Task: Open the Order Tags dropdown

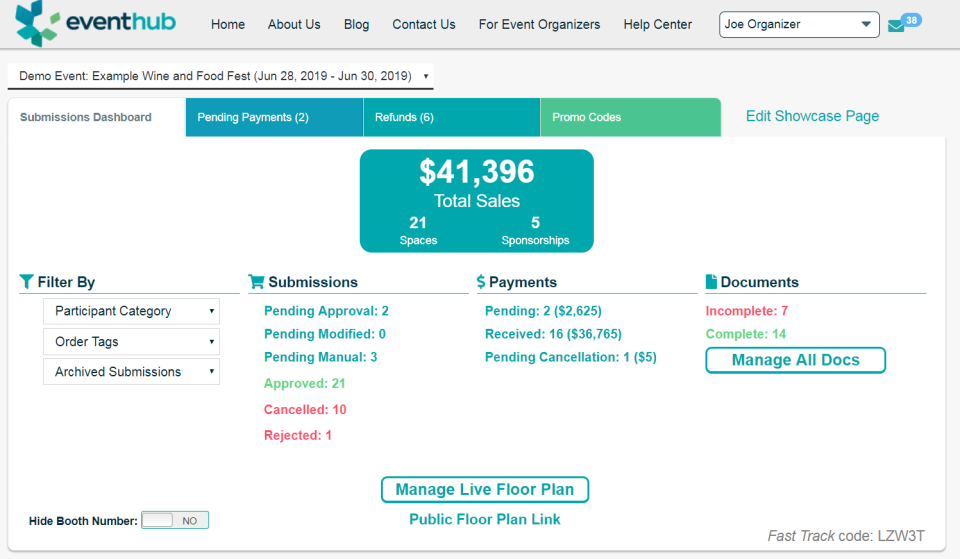Action: click(131, 341)
